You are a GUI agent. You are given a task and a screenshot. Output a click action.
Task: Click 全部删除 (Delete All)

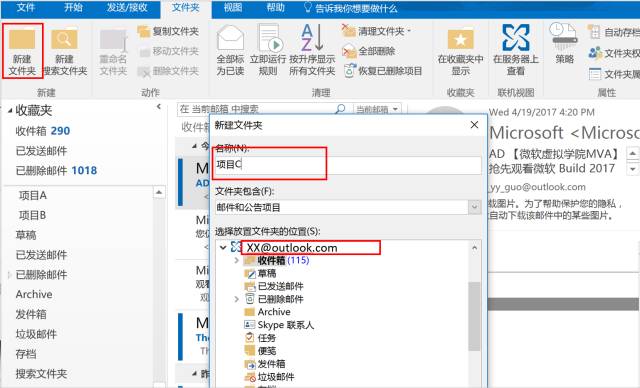click(x=369, y=51)
